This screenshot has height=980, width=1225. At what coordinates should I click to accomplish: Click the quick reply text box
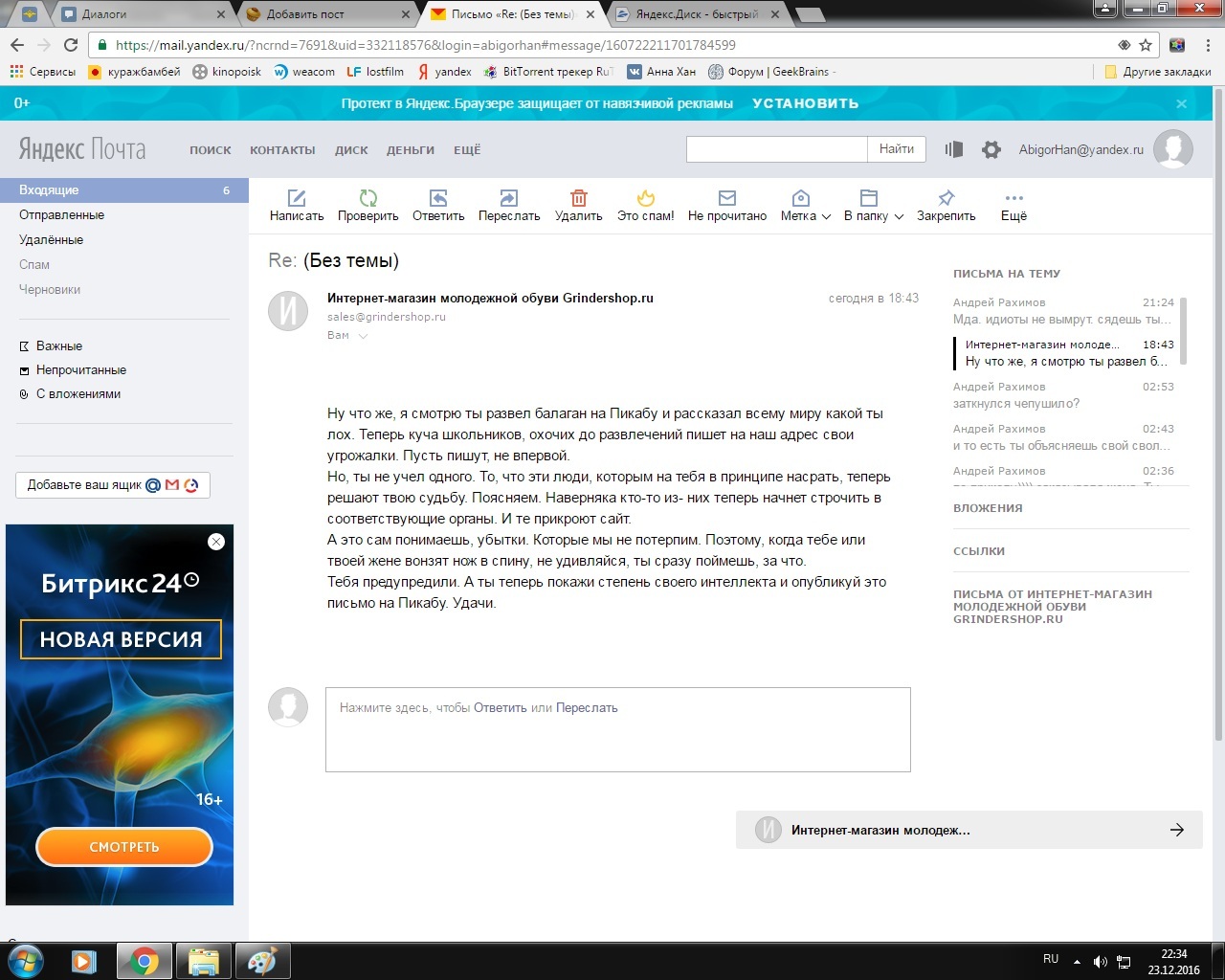(x=618, y=729)
